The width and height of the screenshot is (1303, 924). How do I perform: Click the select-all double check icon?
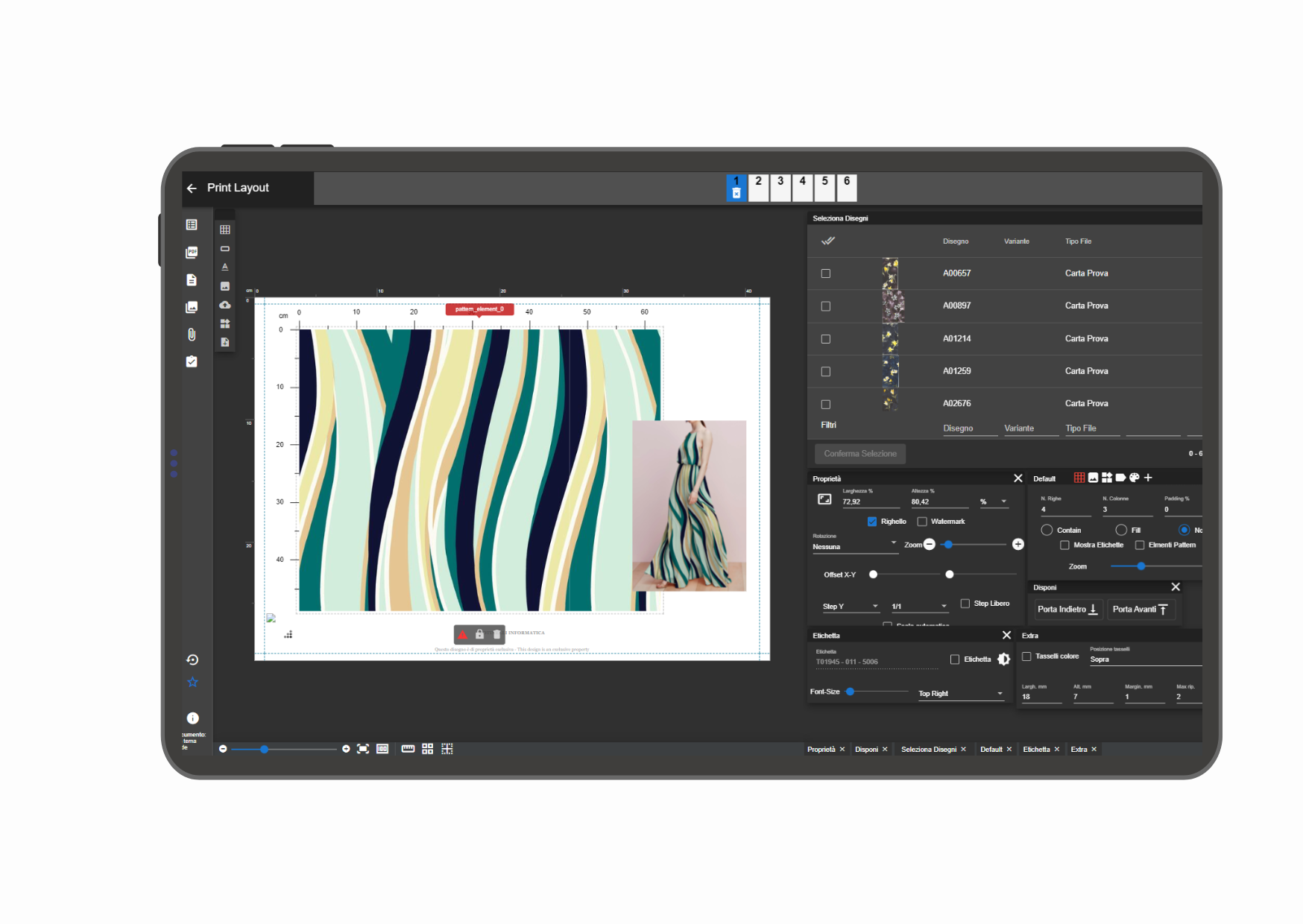(x=827, y=241)
